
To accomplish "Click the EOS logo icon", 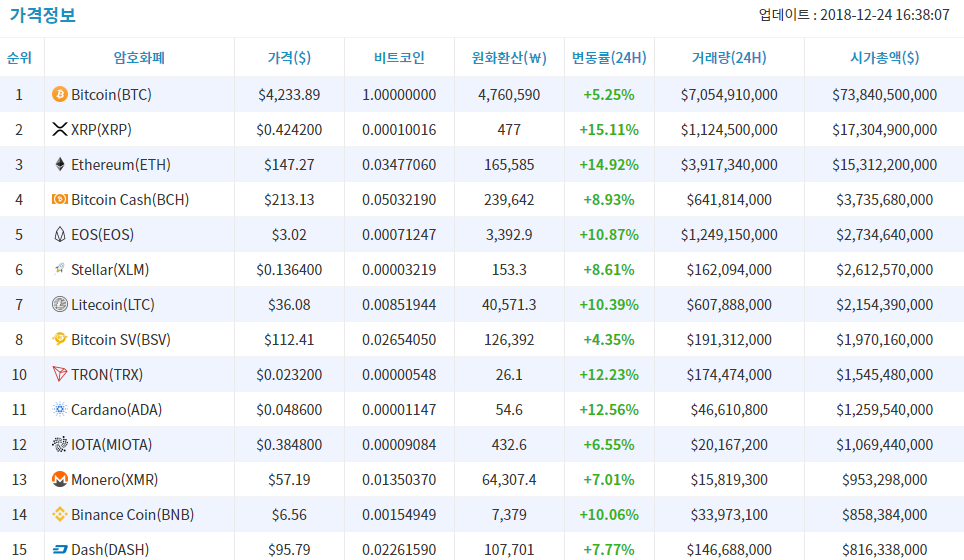I will [x=60, y=234].
